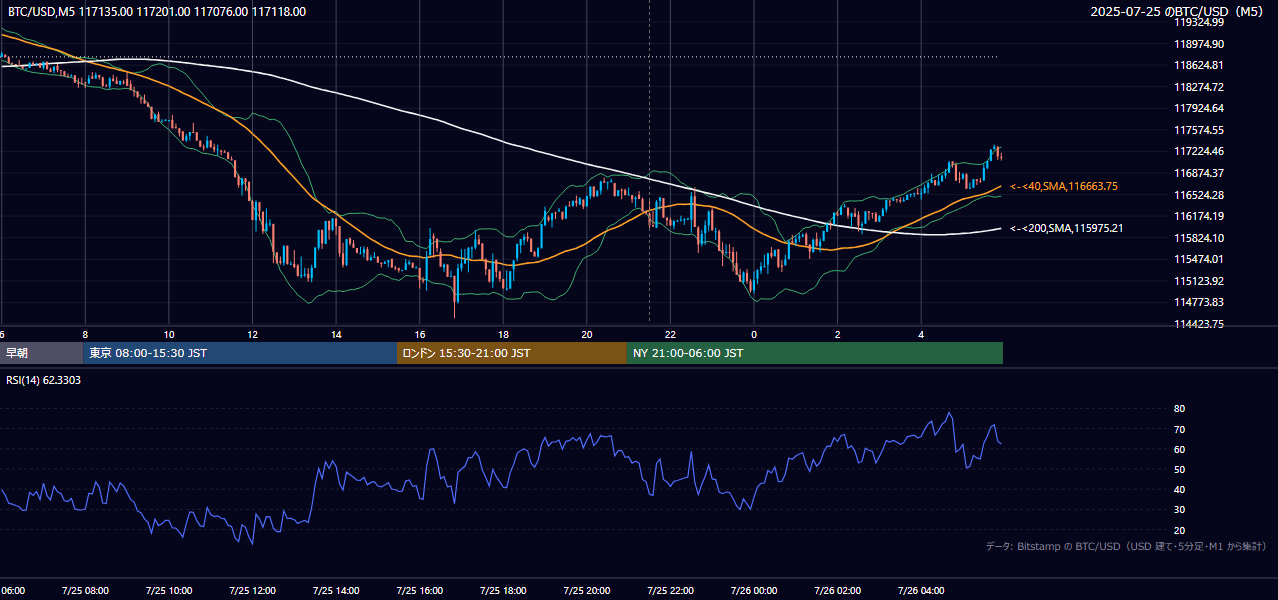Click price axis label 116524.28
The image size is (1278, 600).
pyautogui.click(x=1199, y=194)
